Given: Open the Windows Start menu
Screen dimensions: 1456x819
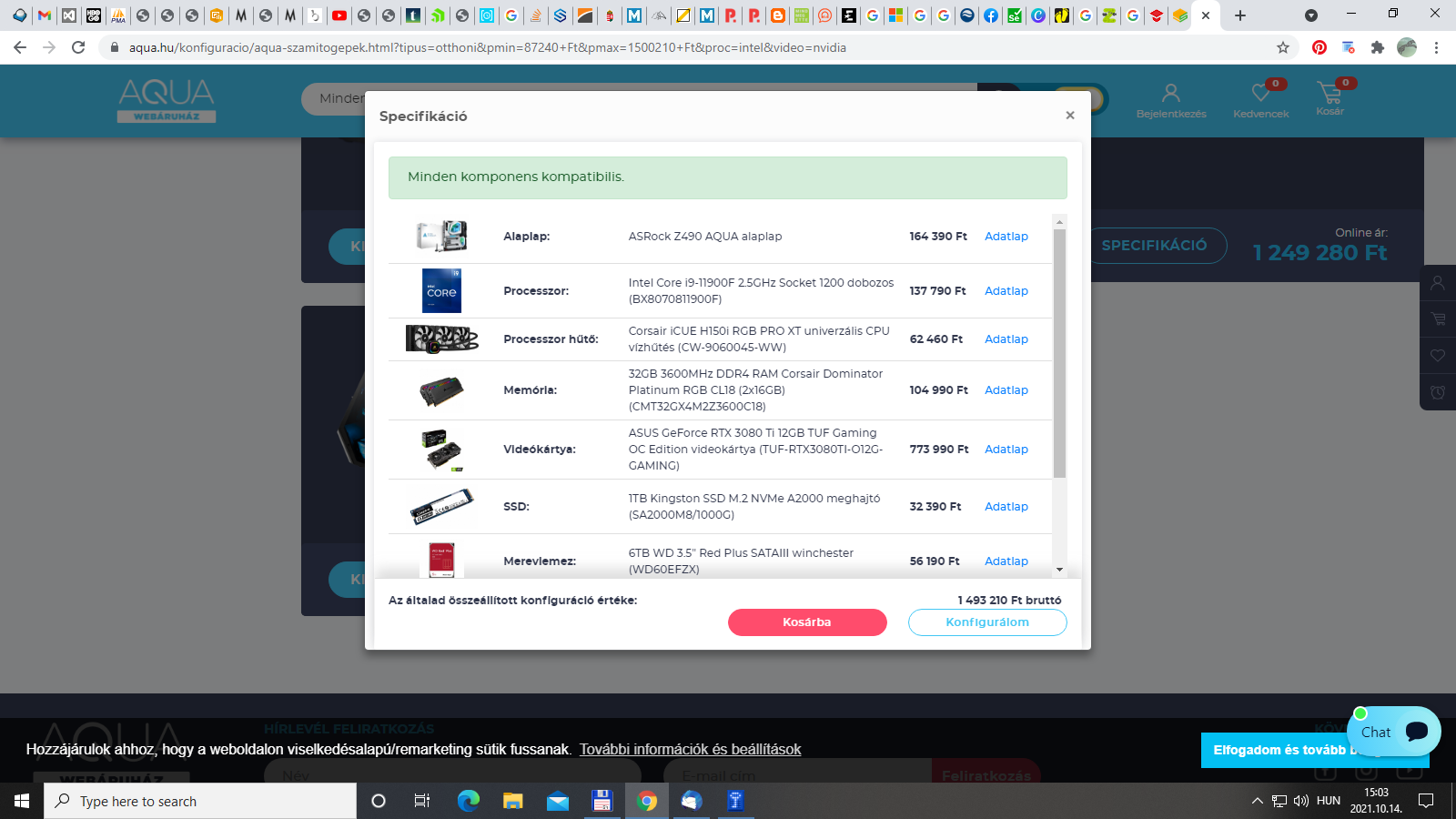Looking at the screenshot, I should [22, 801].
